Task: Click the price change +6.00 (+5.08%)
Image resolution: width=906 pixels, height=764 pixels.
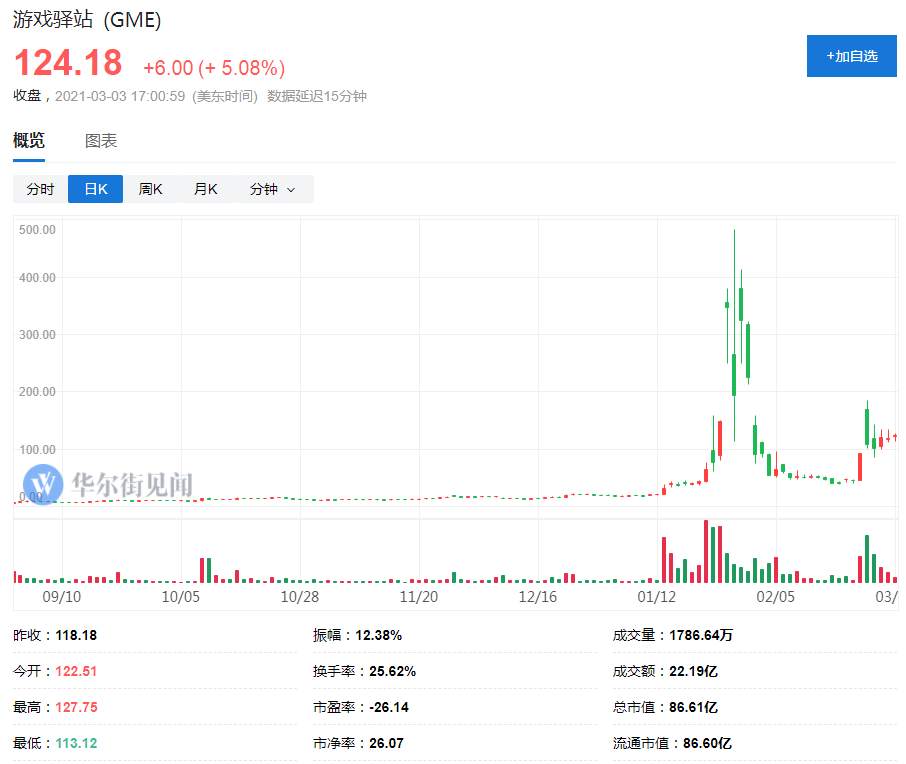Action: pos(214,68)
